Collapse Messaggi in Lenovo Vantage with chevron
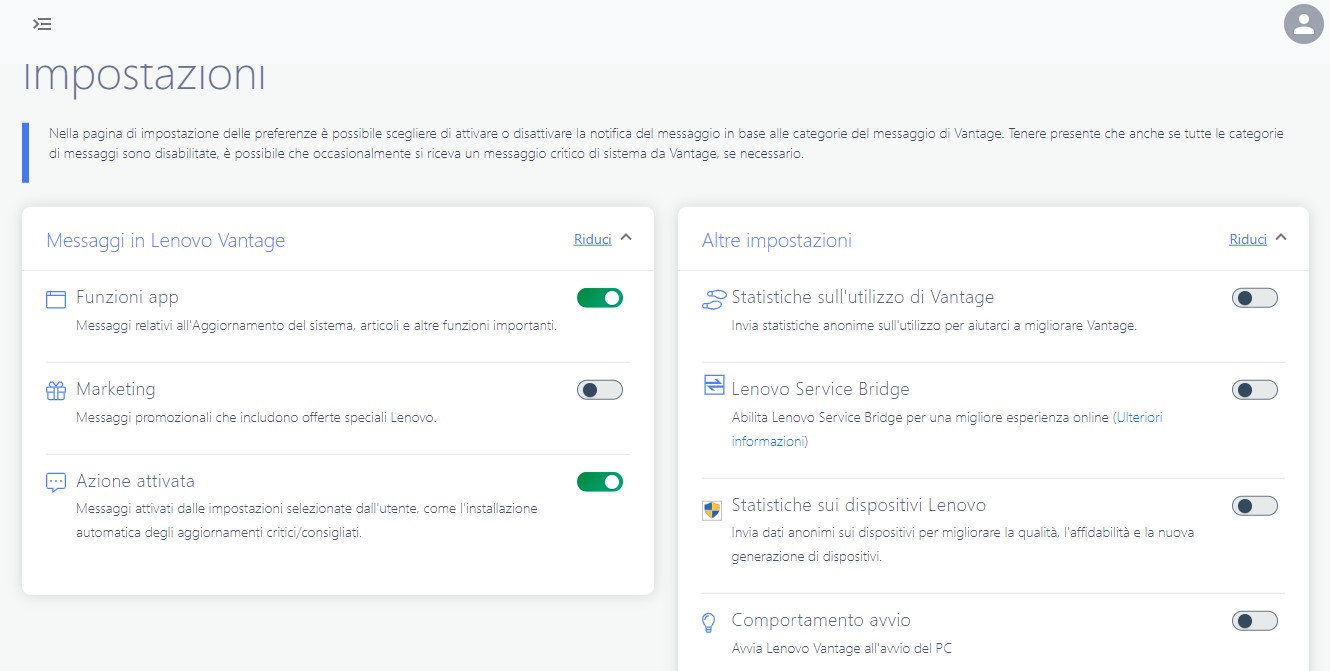Screen dimensions: 1330x671 (x=626, y=238)
